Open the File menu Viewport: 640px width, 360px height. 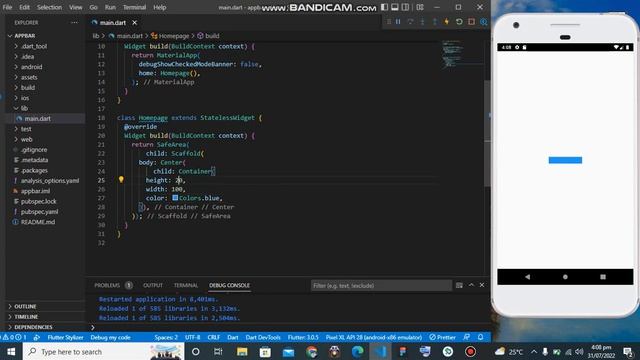(x=7, y=7)
